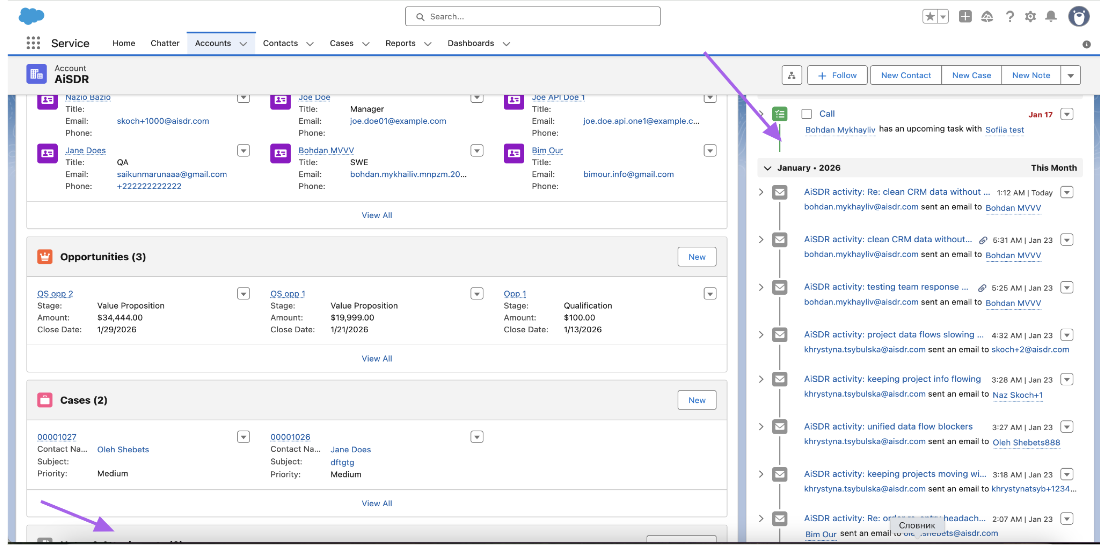The image size is (1100, 546).
Task: Switch to the Dashboards tab
Action: (471, 44)
